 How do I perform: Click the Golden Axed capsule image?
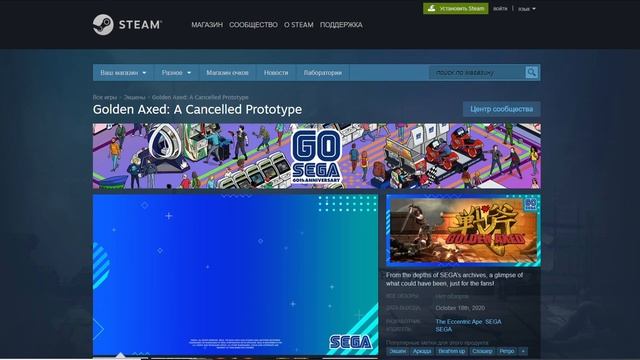click(463, 230)
